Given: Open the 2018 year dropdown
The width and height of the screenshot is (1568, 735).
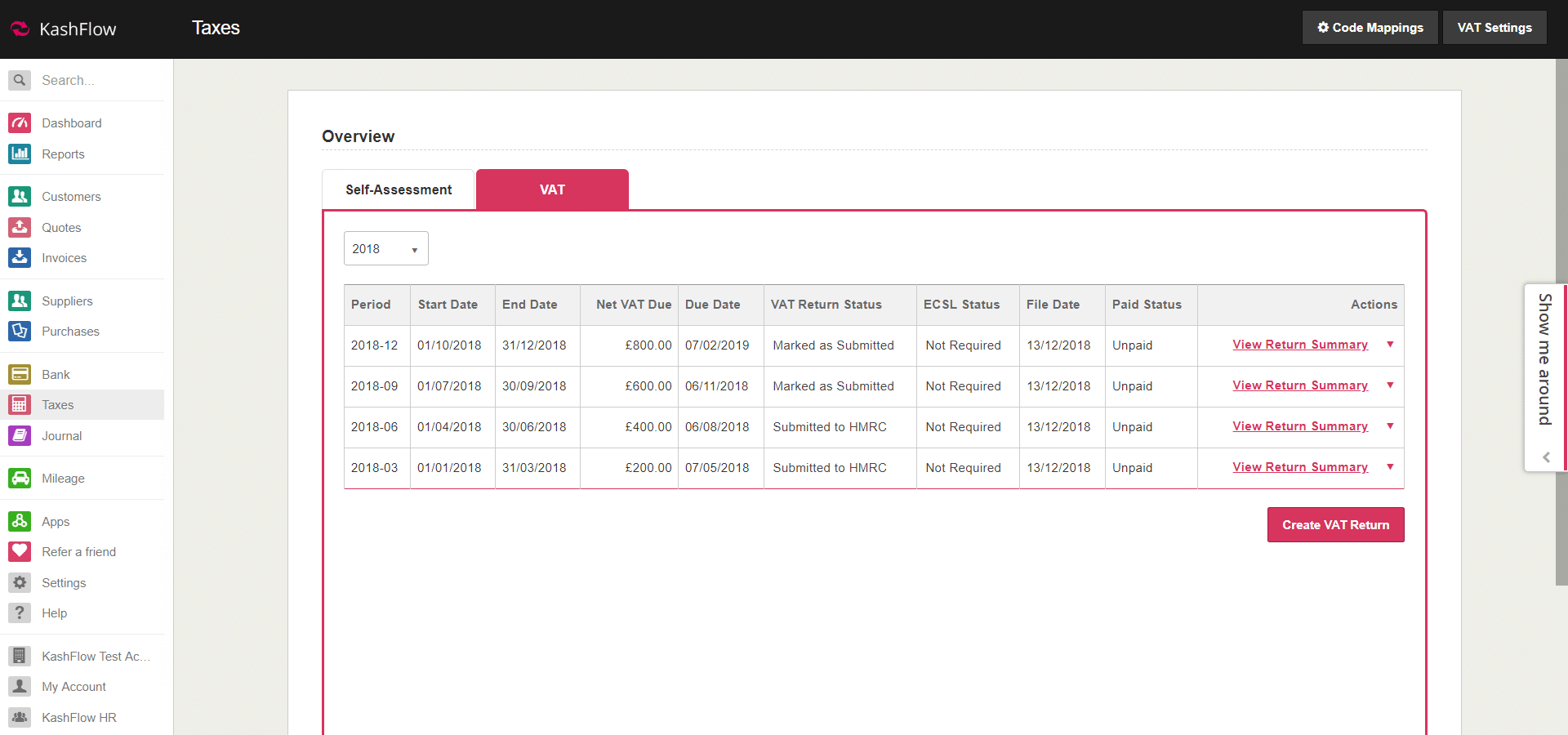Looking at the screenshot, I should click(385, 249).
